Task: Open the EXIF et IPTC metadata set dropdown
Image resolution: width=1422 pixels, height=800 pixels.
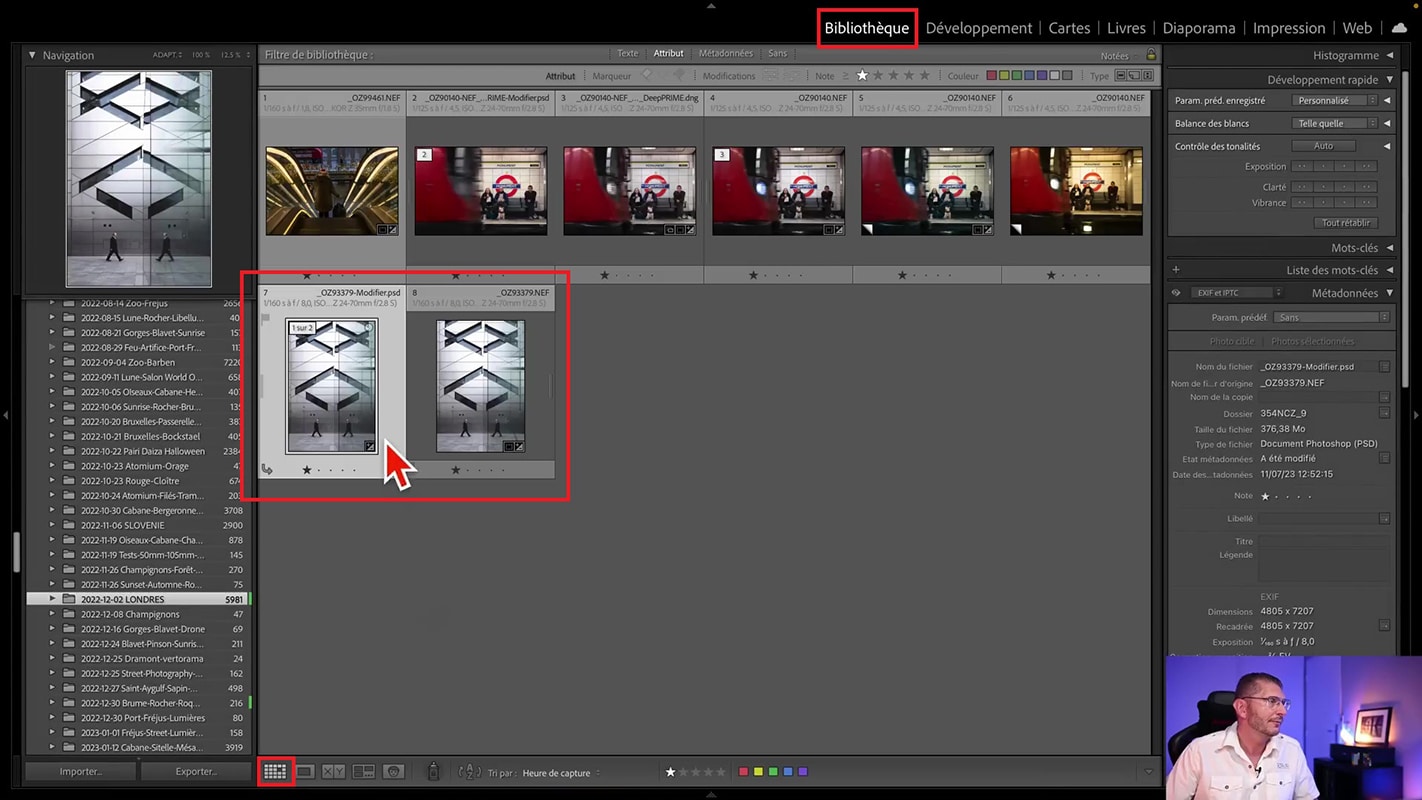Action: 1236,293
